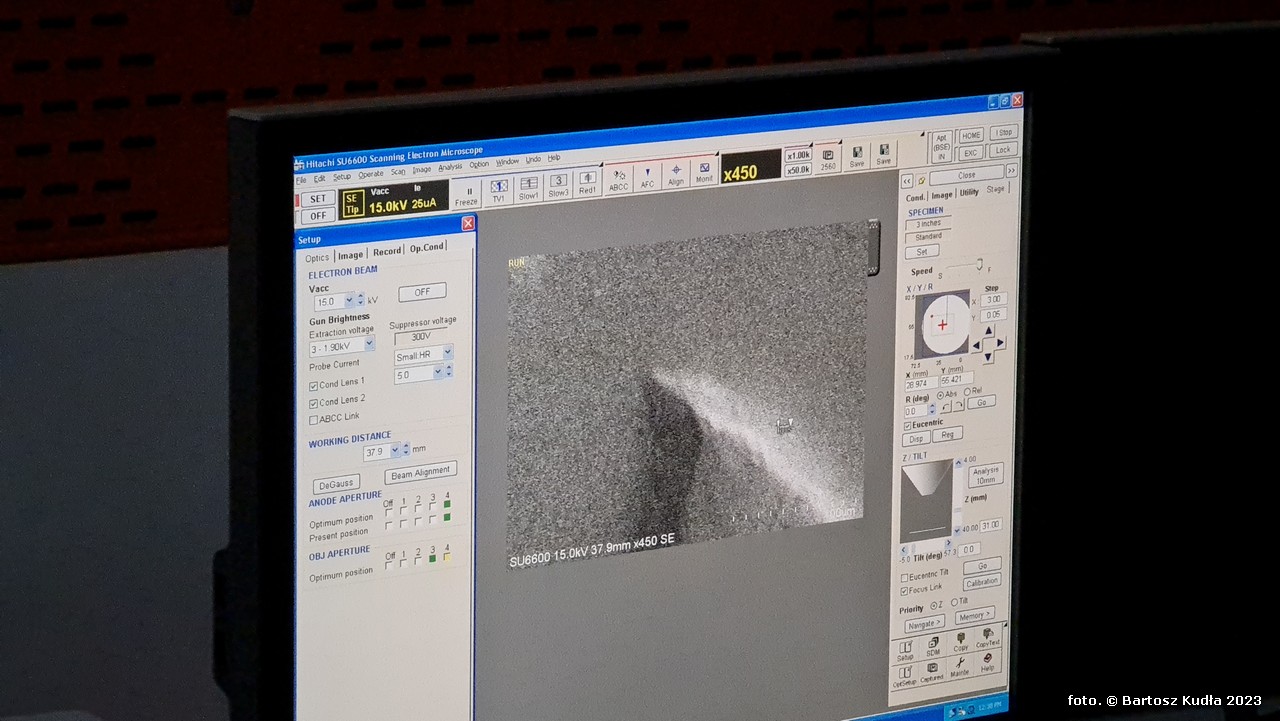
Task: Click the 2560 capture resolution icon
Action: [x=828, y=159]
